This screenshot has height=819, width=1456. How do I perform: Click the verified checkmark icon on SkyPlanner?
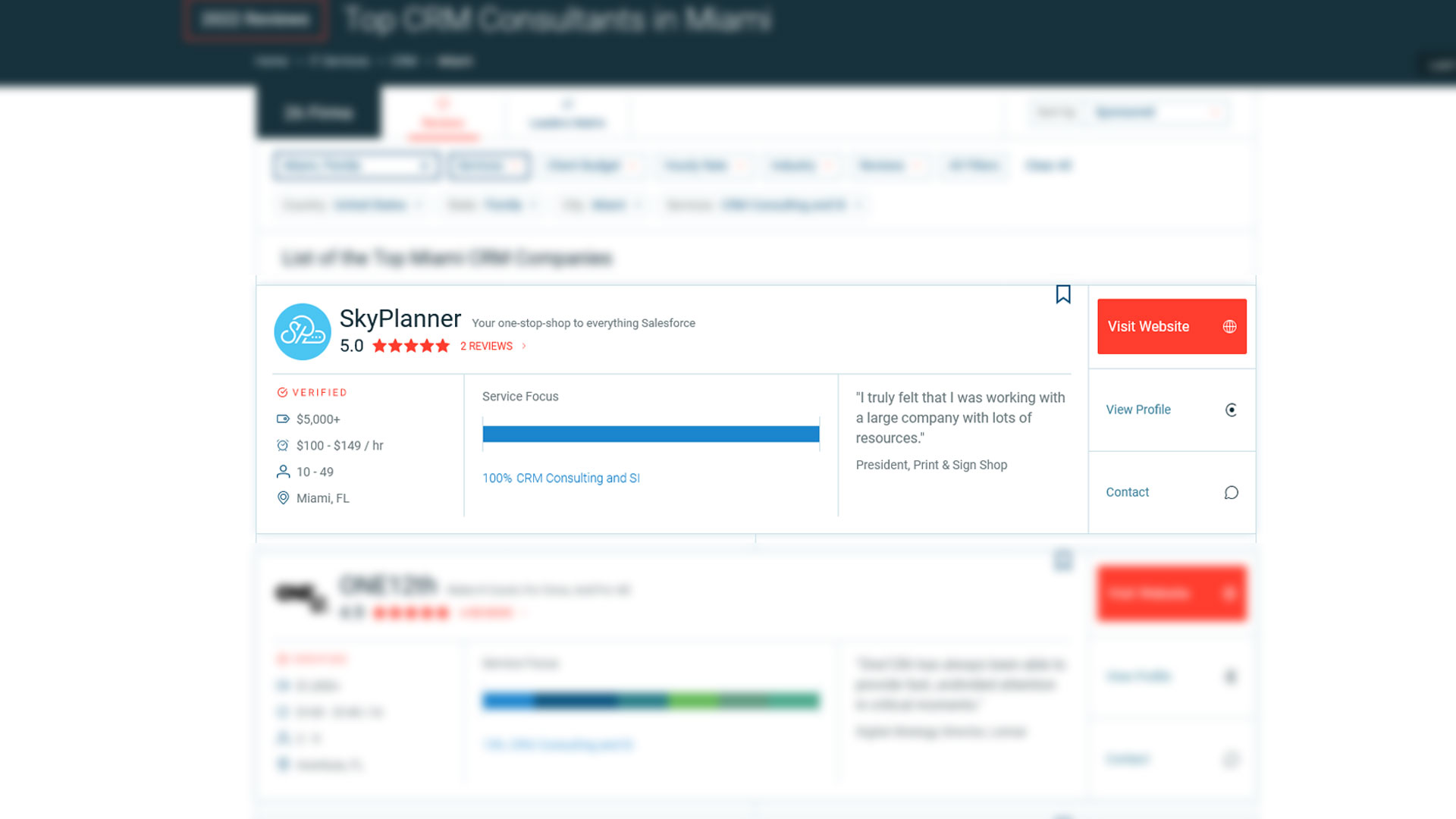tap(282, 392)
